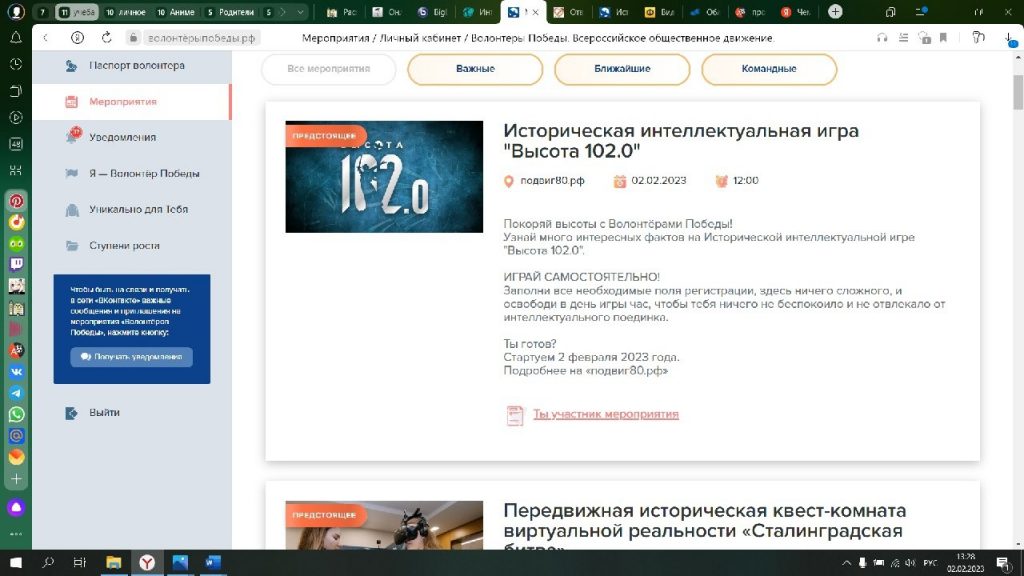
Task: Click the clock icon beside 12:00
Action: pyautogui.click(x=722, y=181)
